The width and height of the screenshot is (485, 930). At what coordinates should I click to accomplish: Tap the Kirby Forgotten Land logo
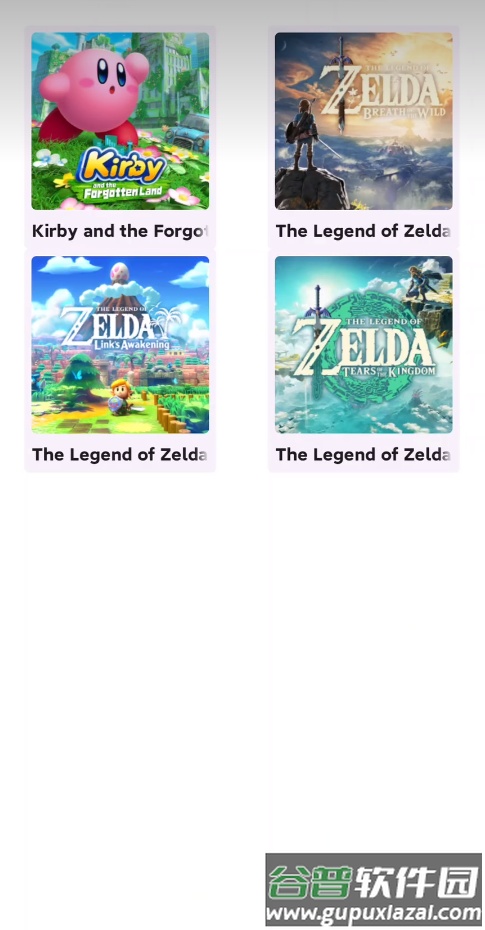click(122, 173)
